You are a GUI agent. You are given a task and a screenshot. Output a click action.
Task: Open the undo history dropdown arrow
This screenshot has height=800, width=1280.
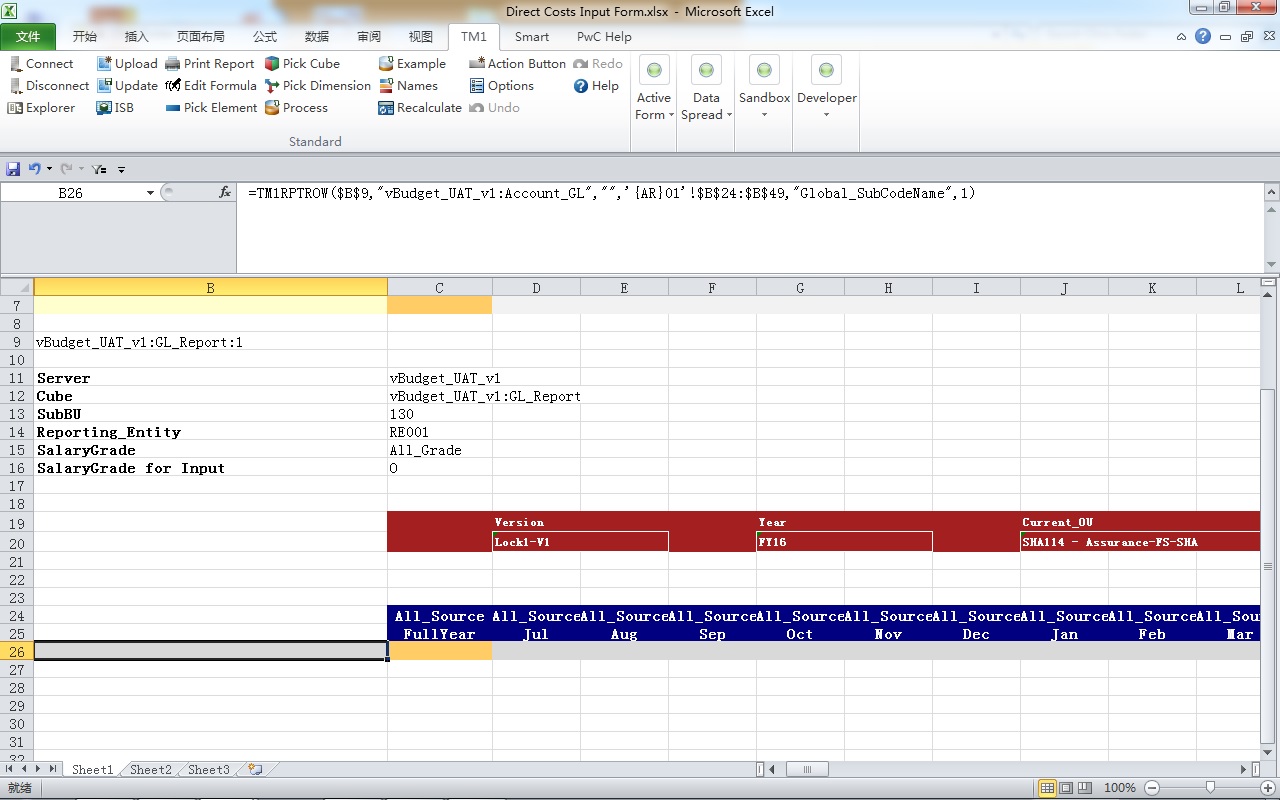pos(49,169)
